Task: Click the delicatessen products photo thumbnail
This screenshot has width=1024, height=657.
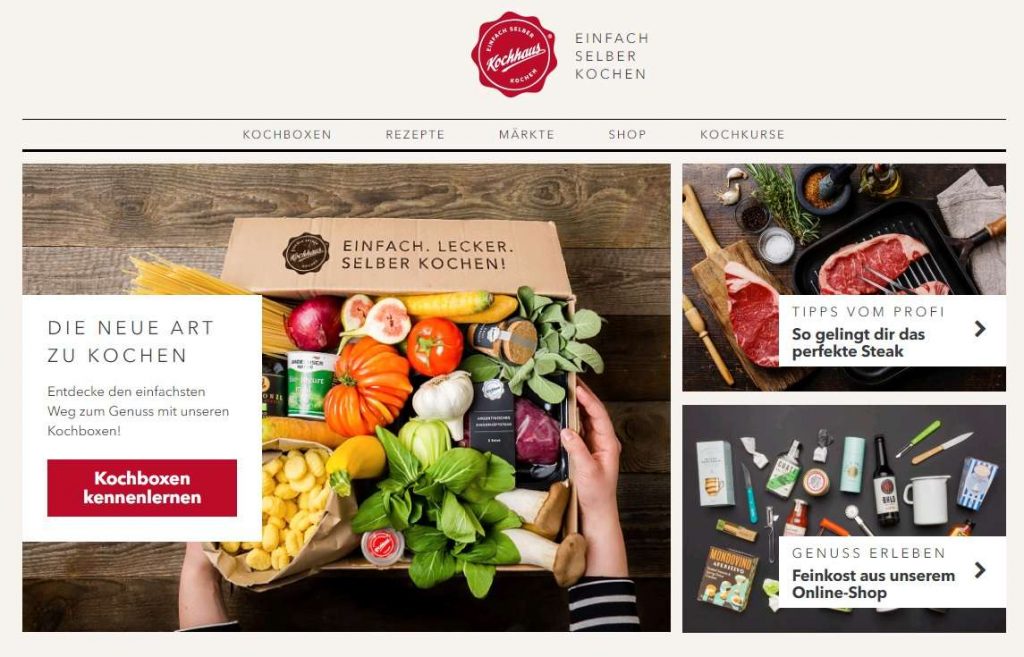Action: tap(844, 519)
